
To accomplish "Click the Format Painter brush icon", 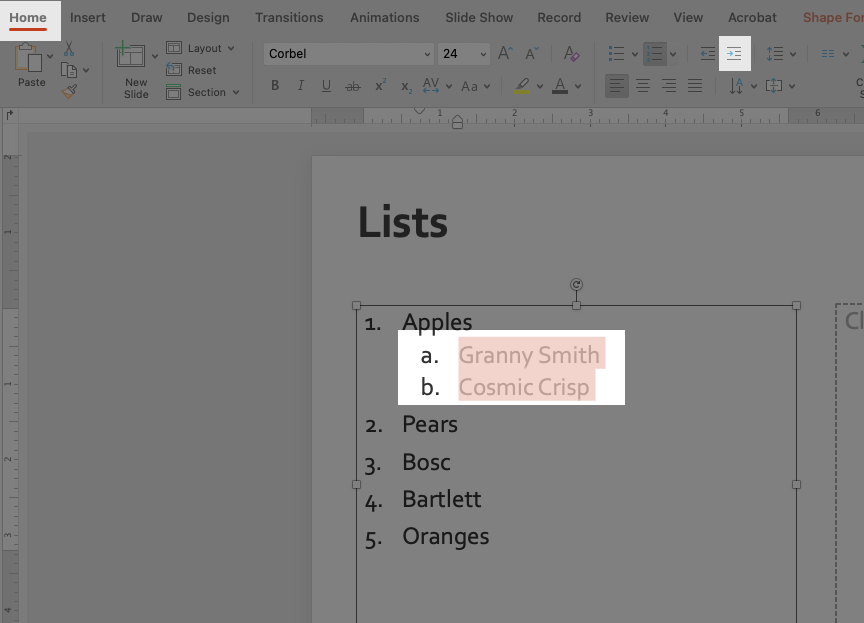I will click(69, 91).
